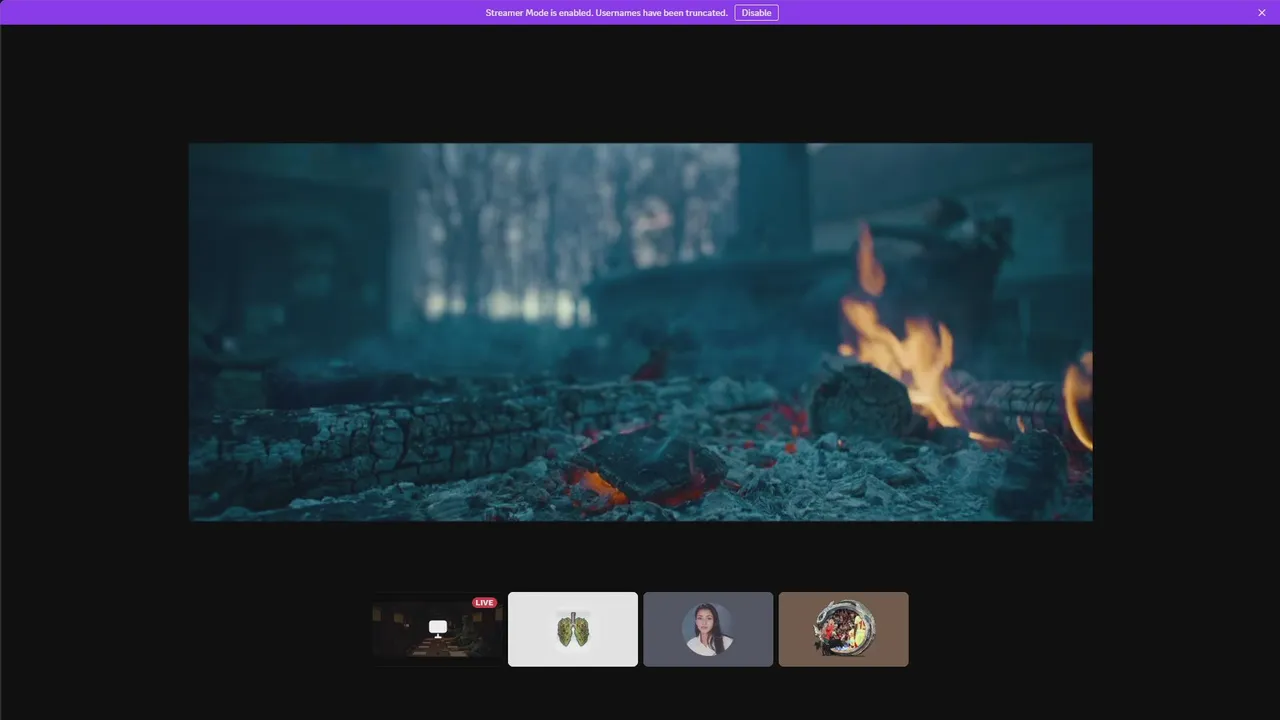The width and height of the screenshot is (1280, 720).
Task: Select the participant tile with woman avatar
Action: coord(708,629)
